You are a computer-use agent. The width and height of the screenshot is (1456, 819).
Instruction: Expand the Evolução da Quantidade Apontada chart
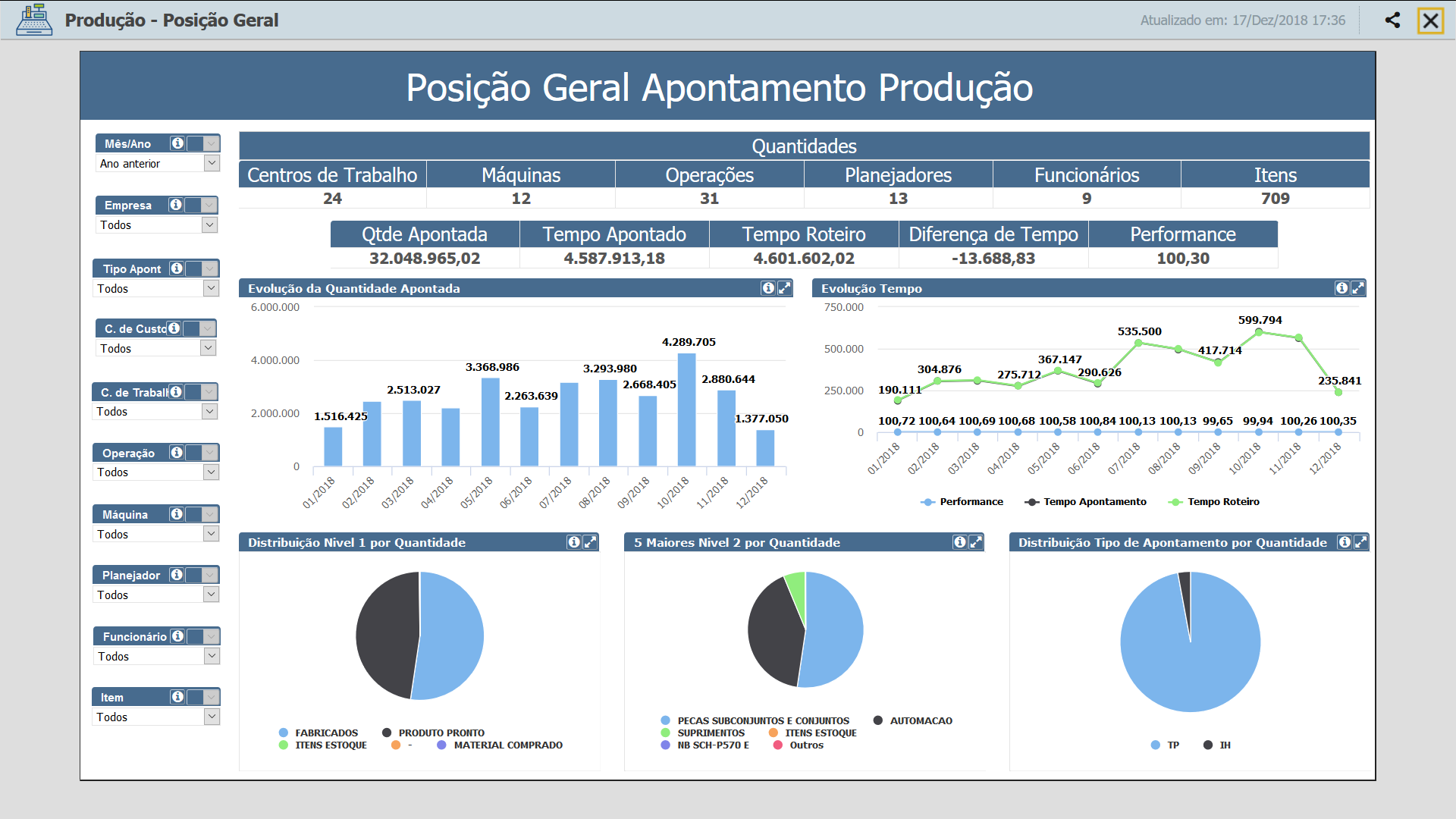(785, 288)
